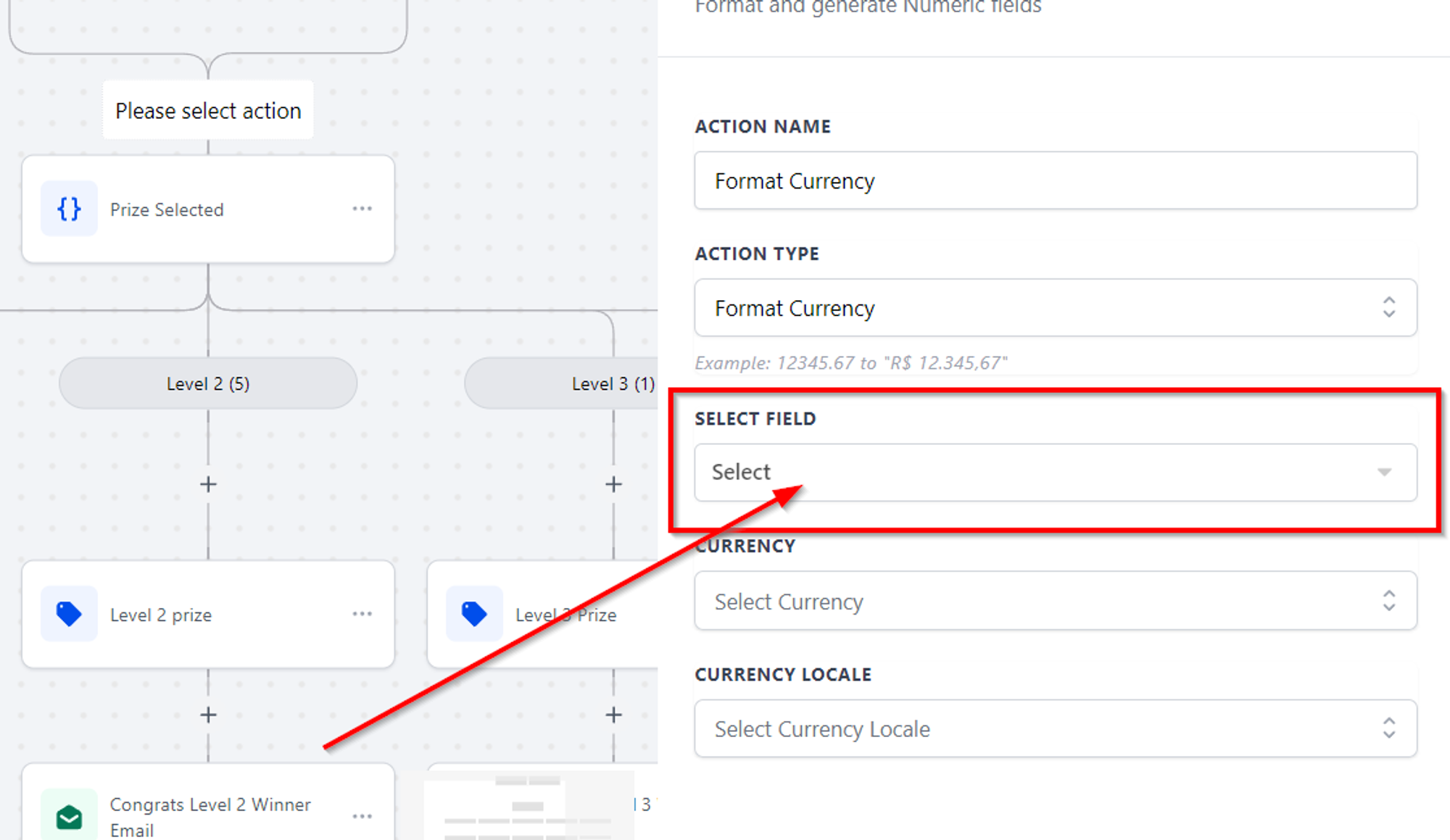
Task: Click the Prize Selected curly braces icon
Action: click(69, 209)
